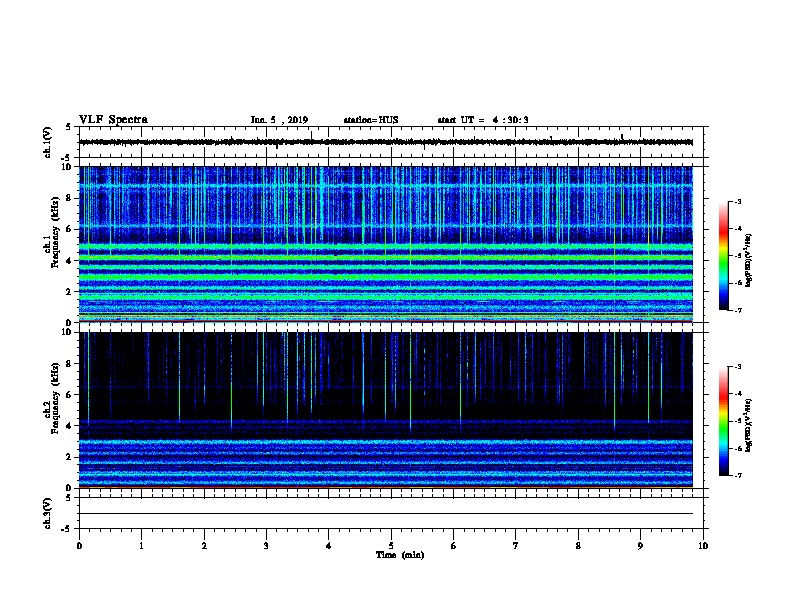The image size is (792, 612).
Task: Click the ch.1 colorbar log(PSD) unit label
Action: click(748, 260)
